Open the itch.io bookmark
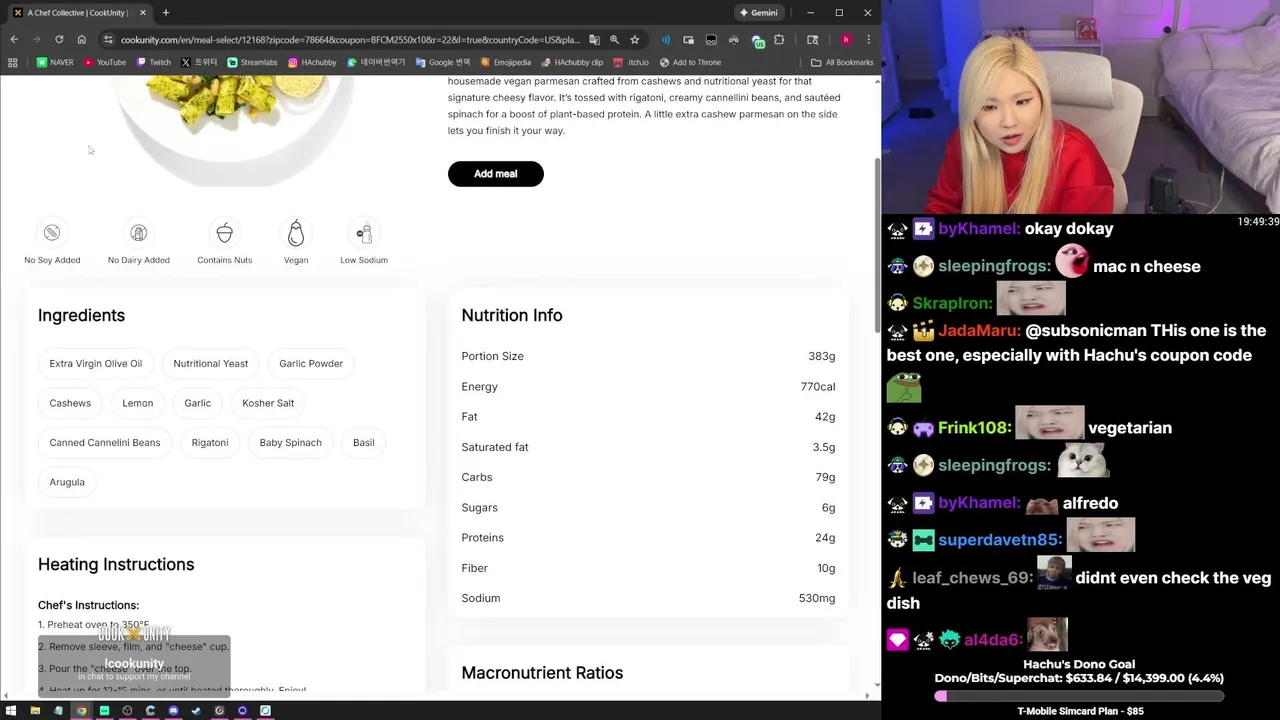The height and width of the screenshot is (720, 1280). click(x=632, y=62)
